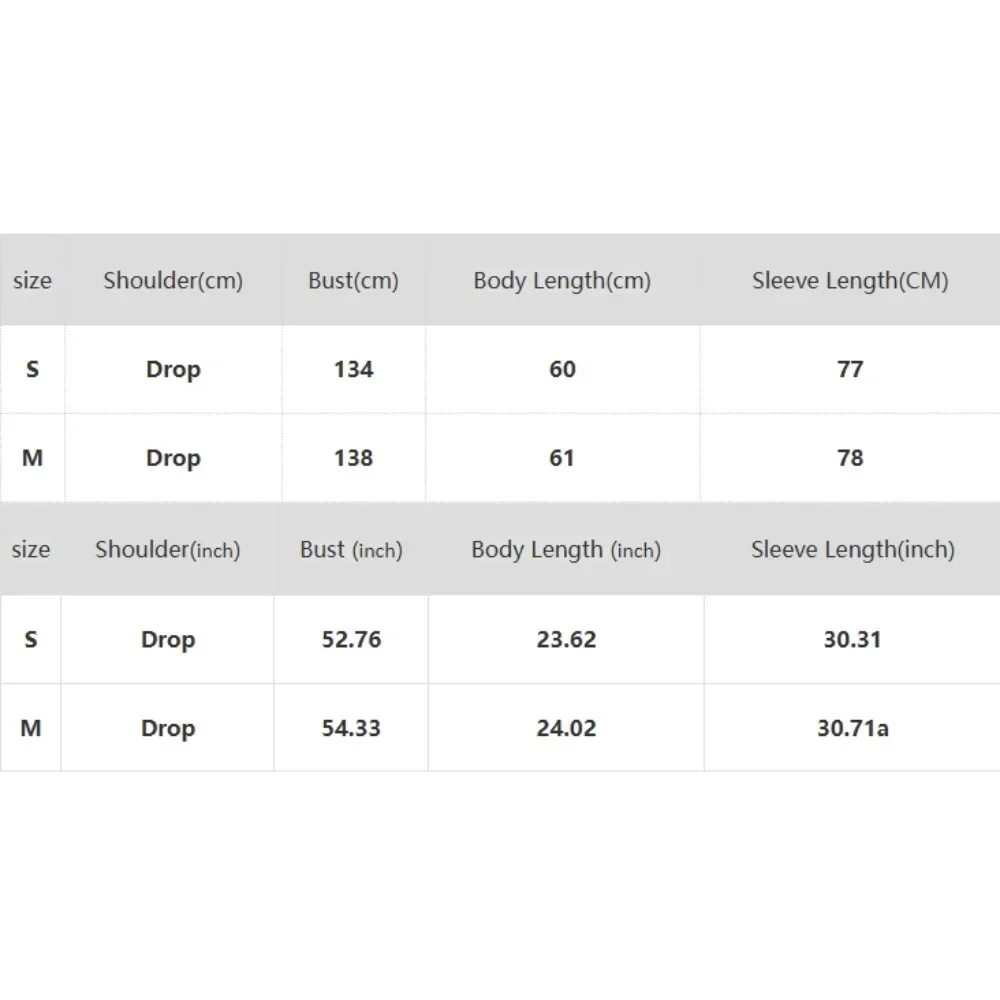The height and width of the screenshot is (1000, 1000).
Task: Select body length value 61
Action: click(x=562, y=458)
